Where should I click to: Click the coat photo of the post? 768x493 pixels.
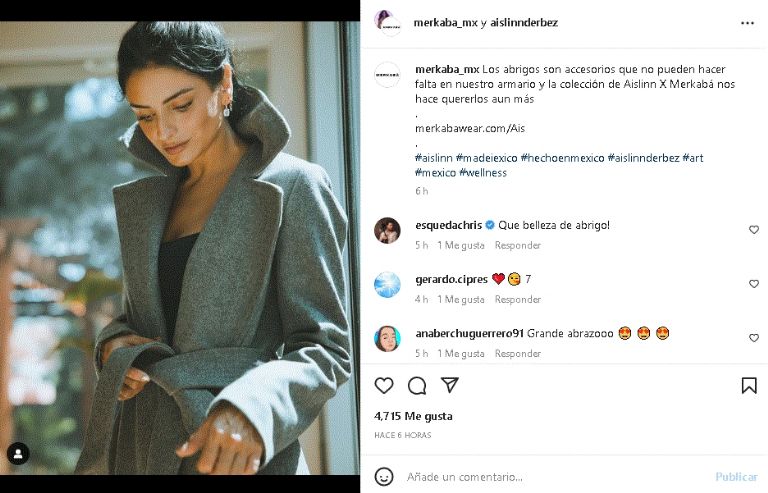click(x=180, y=245)
